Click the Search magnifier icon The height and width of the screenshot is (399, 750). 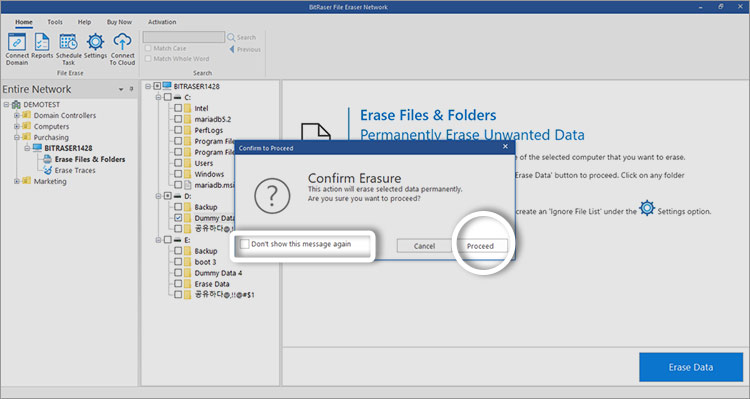coord(231,37)
